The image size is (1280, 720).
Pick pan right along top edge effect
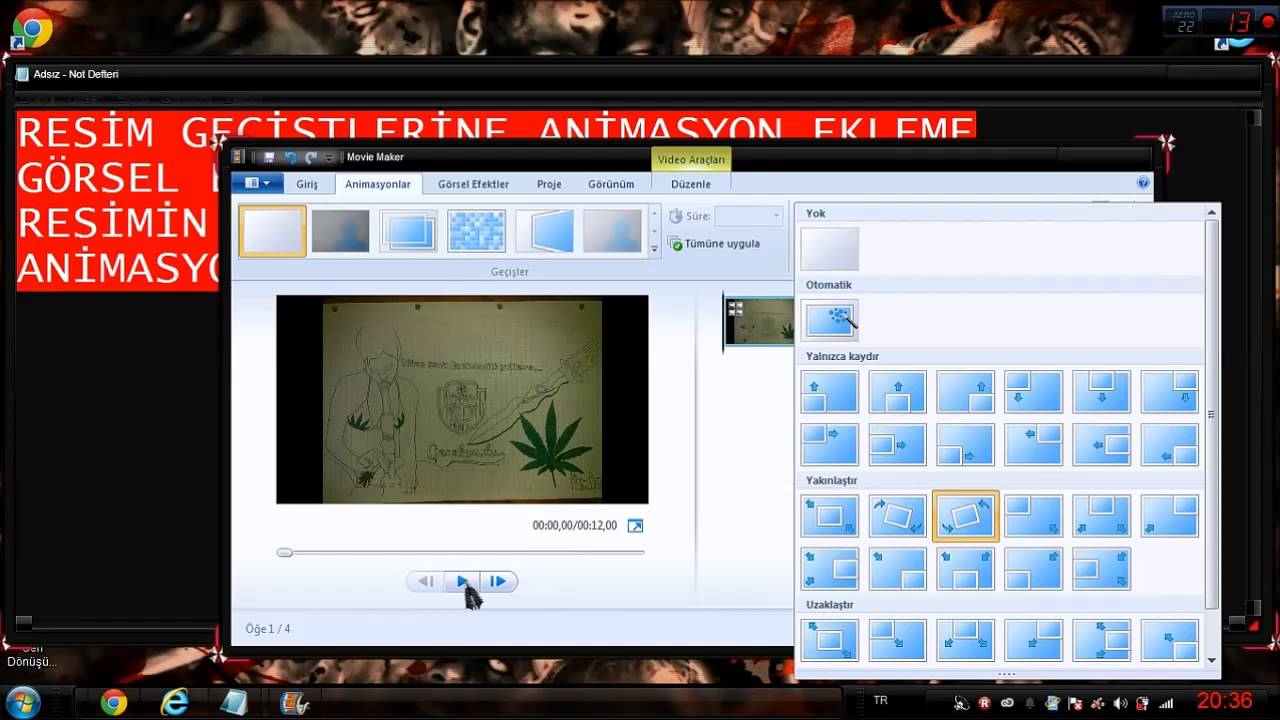click(x=830, y=444)
